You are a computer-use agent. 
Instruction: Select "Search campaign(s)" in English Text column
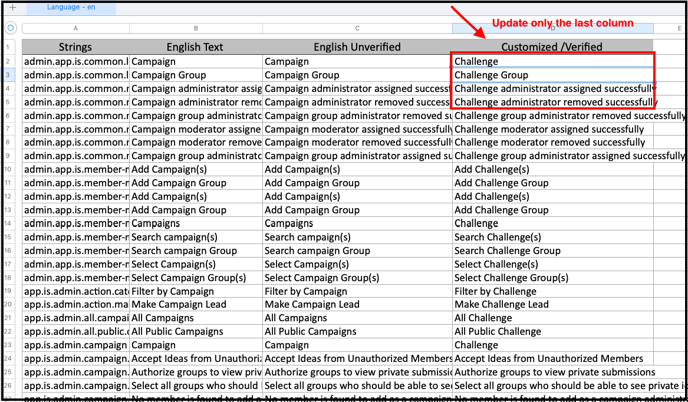coord(196,237)
